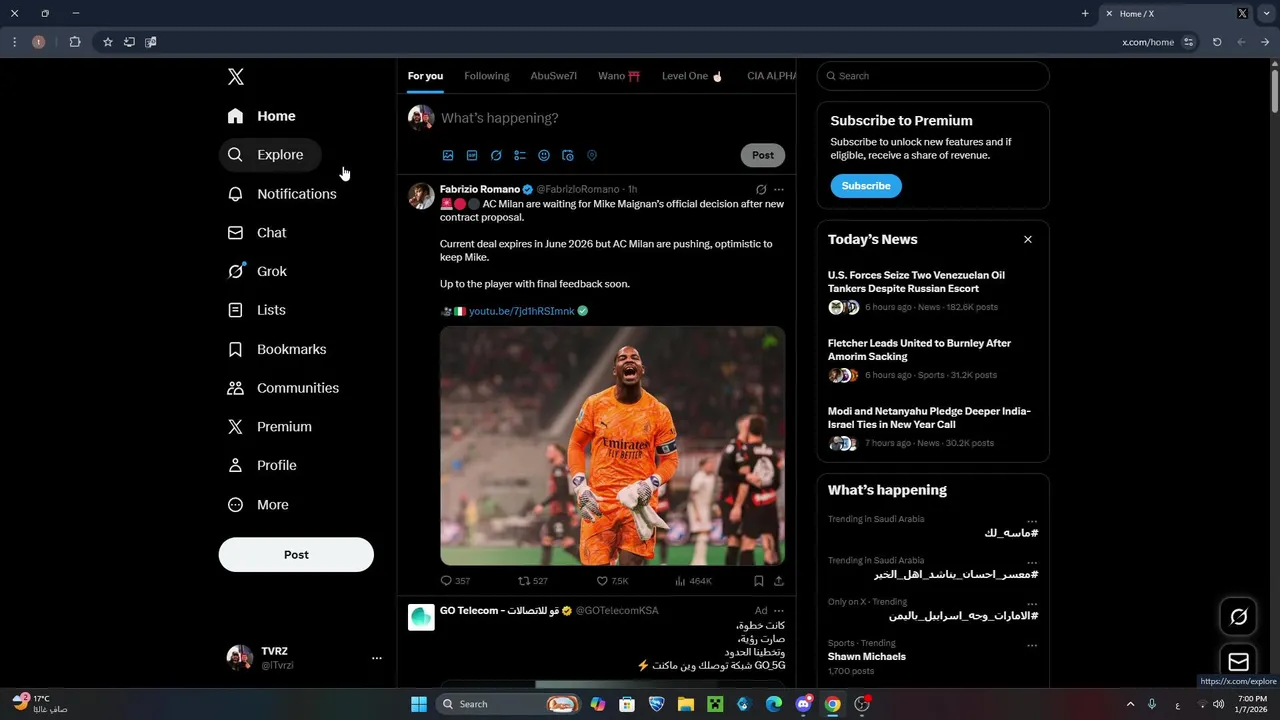This screenshot has height=720, width=1280.
Task: Click the Grok icon on Fabrizio Romano's post
Action: 761,189
